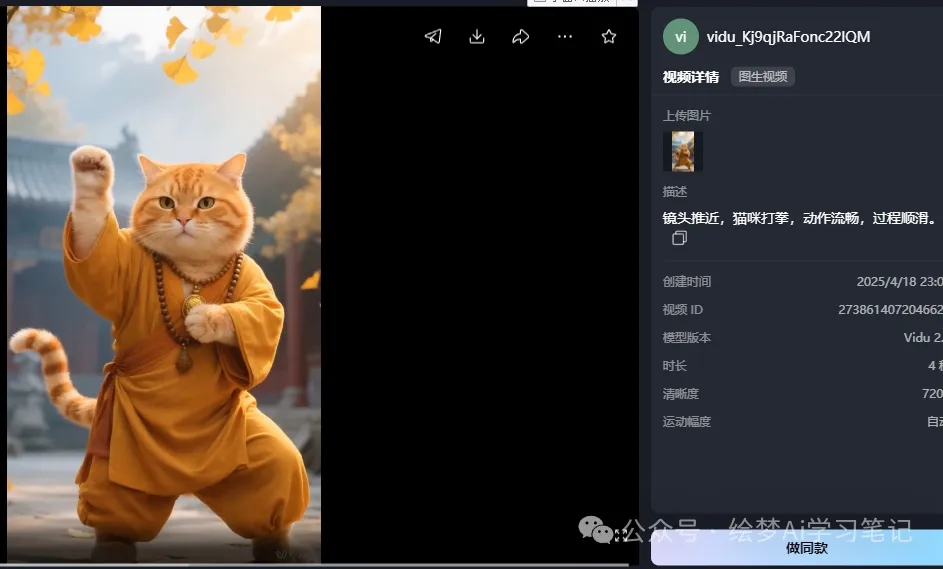Click username vidu_Kj9qjRaFonc22IQM

(x=788, y=37)
